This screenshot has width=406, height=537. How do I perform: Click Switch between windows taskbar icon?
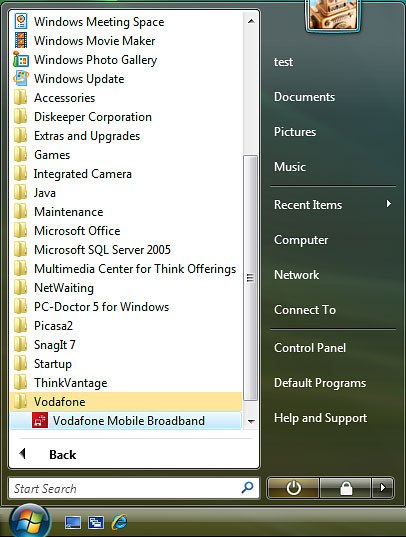[96, 523]
